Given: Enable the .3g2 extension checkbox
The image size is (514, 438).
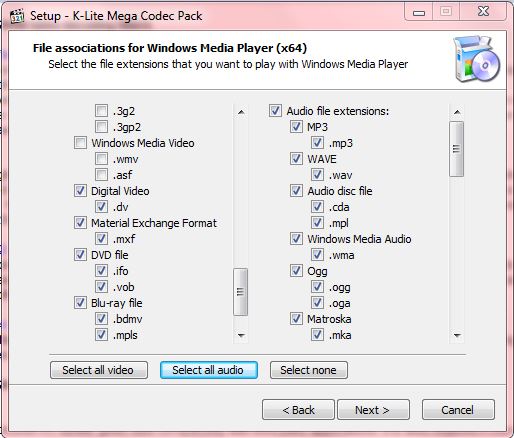Looking at the screenshot, I should (x=101, y=111).
